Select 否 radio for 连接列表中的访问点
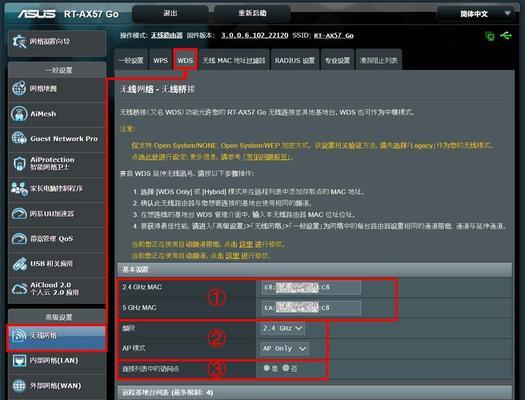This screenshot has width=525, height=400. click(x=286, y=368)
